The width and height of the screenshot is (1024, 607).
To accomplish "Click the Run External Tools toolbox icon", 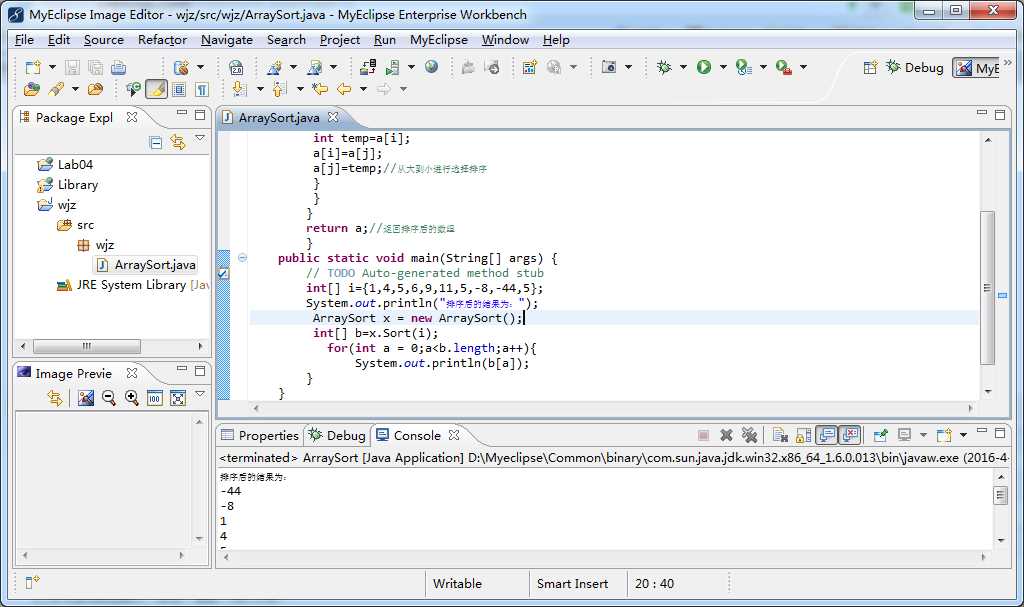I will point(784,67).
